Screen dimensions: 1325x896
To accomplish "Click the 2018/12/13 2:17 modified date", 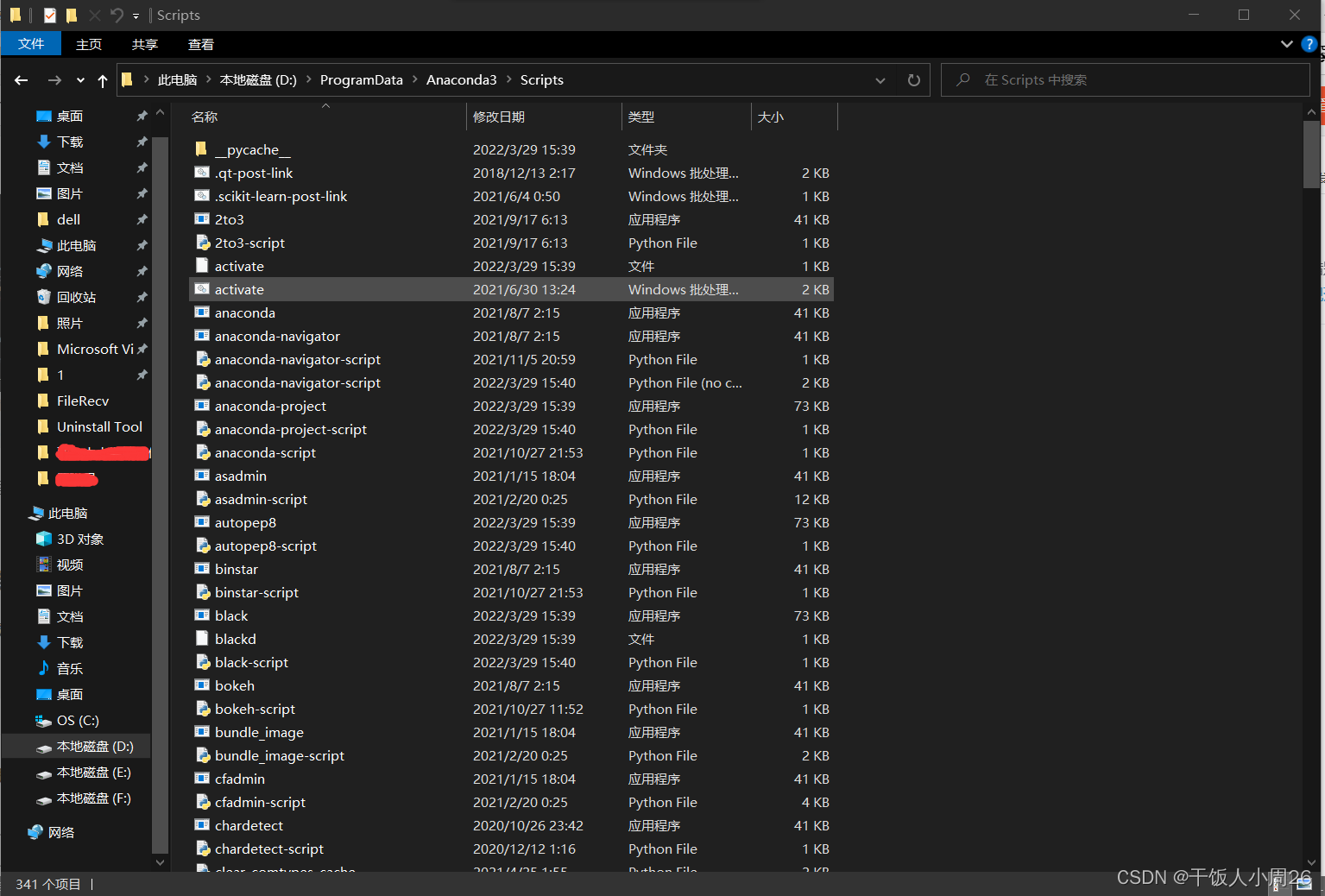I will tap(524, 173).
